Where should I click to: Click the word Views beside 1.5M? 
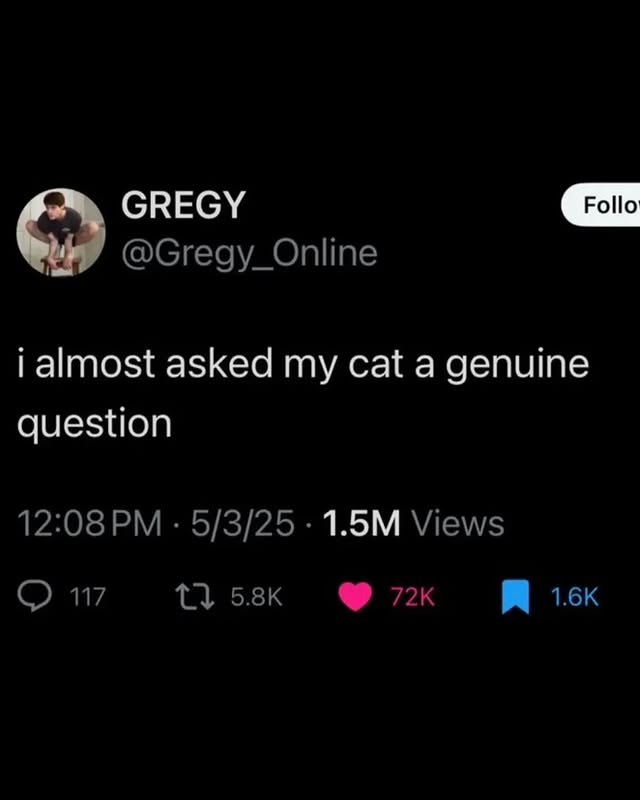458,523
